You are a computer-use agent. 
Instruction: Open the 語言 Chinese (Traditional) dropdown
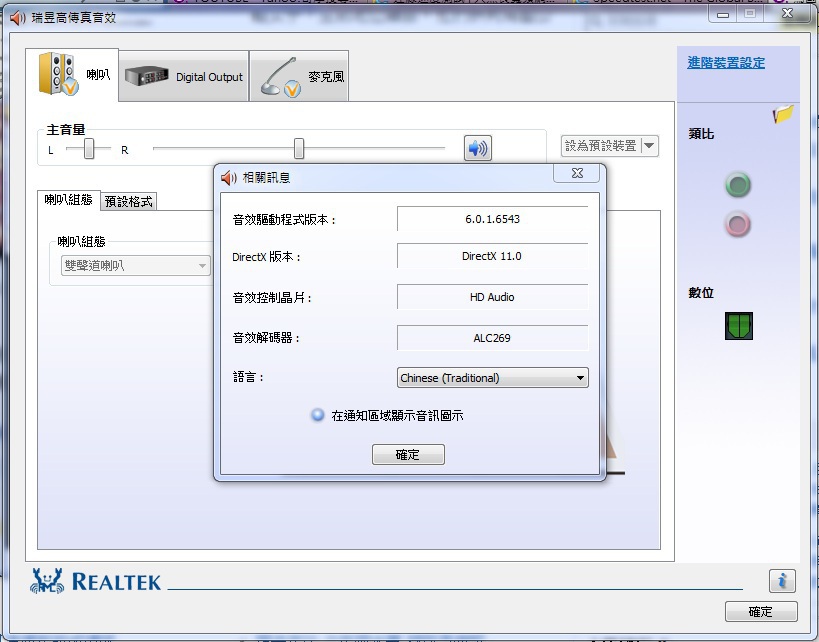point(493,378)
